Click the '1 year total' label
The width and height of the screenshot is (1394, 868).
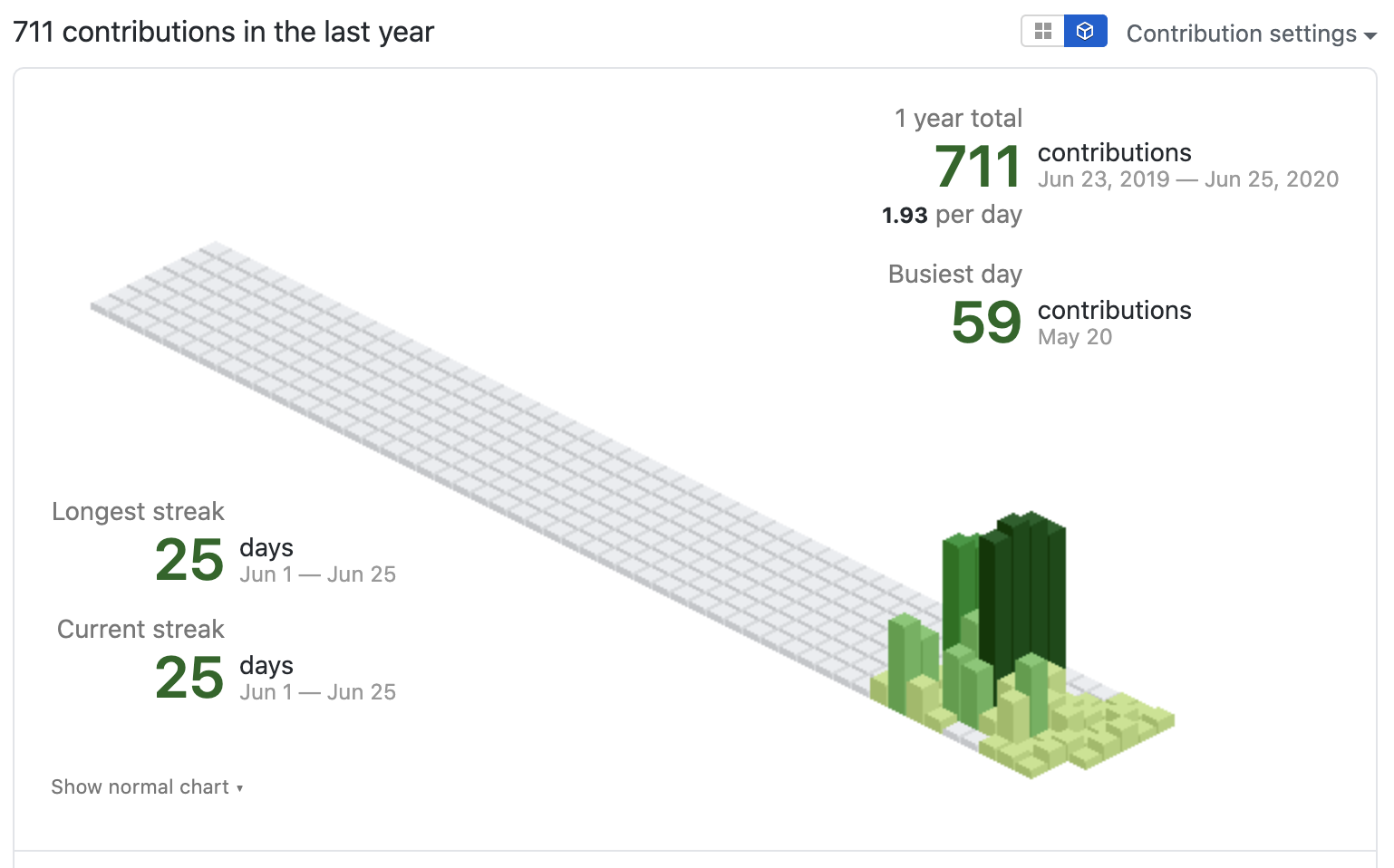958,118
